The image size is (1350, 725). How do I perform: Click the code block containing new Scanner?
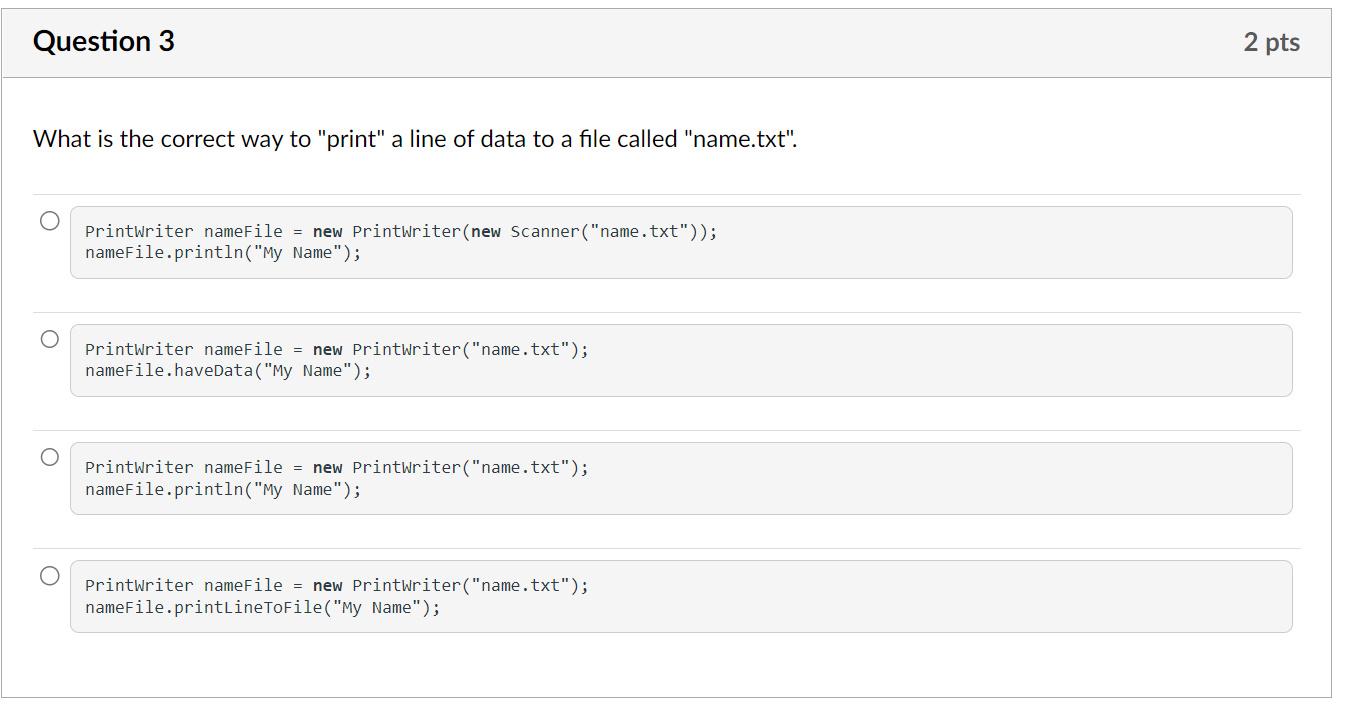[900, 242]
